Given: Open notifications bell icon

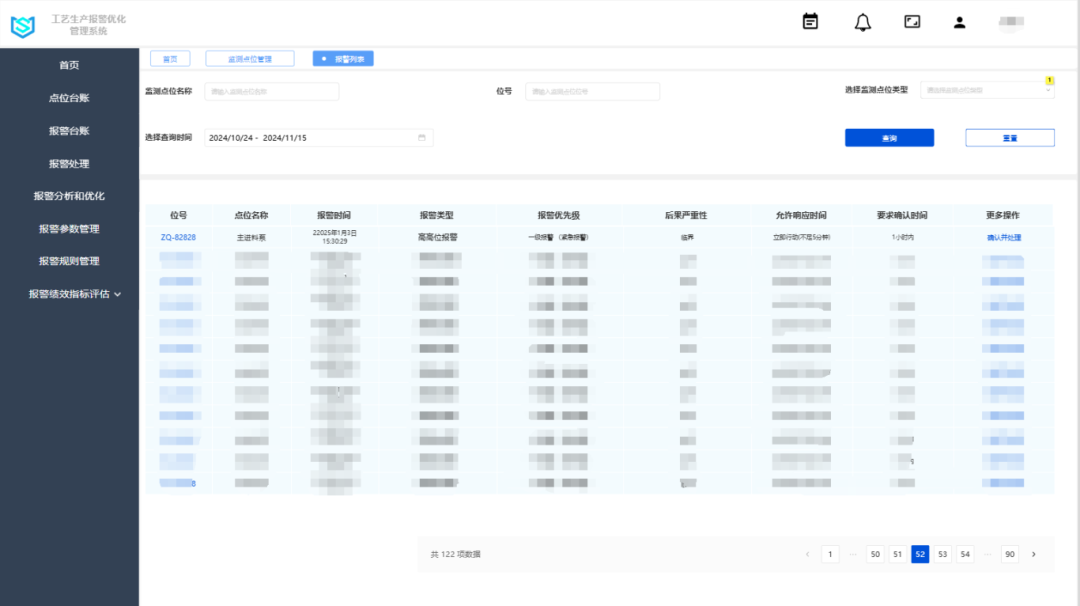Looking at the screenshot, I should (862, 22).
